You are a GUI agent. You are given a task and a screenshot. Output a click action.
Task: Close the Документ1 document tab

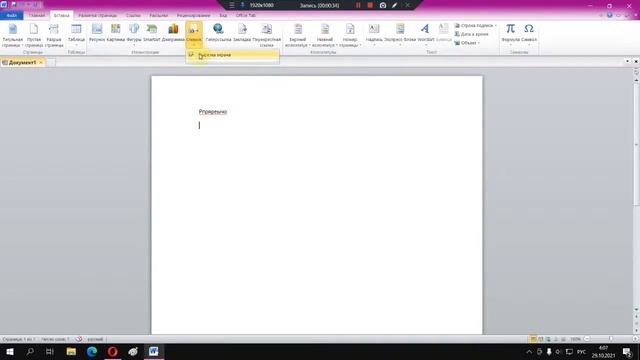(41, 62)
